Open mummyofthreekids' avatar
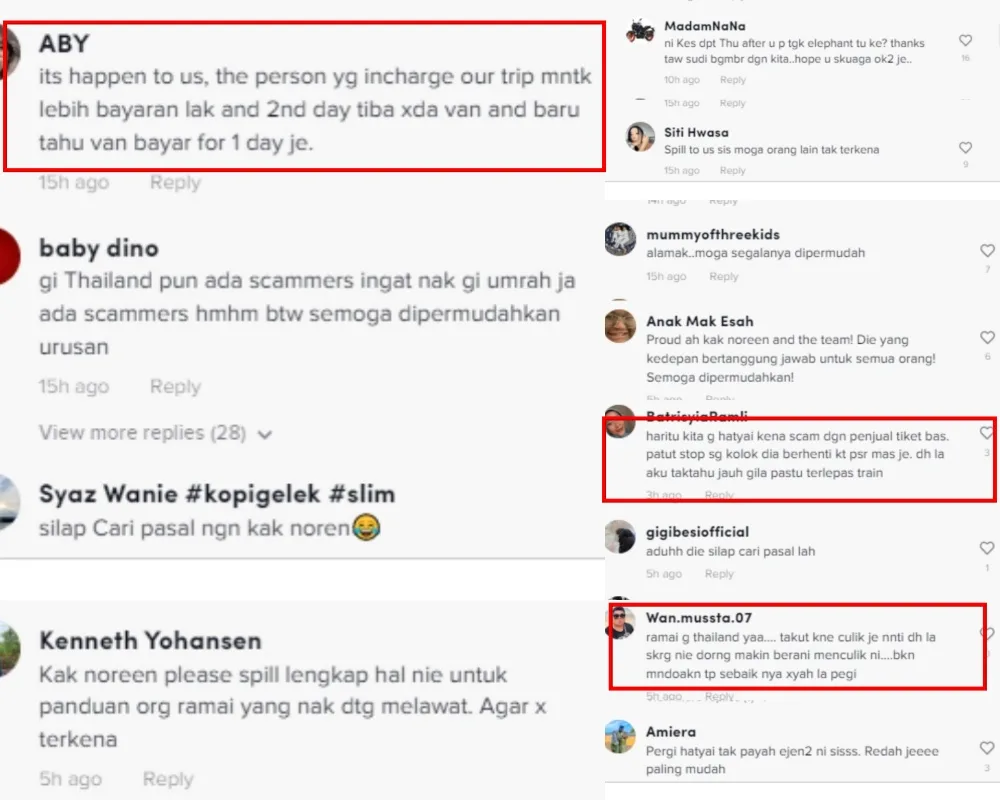This screenshot has height=800, width=1000. pyautogui.click(x=620, y=239)
